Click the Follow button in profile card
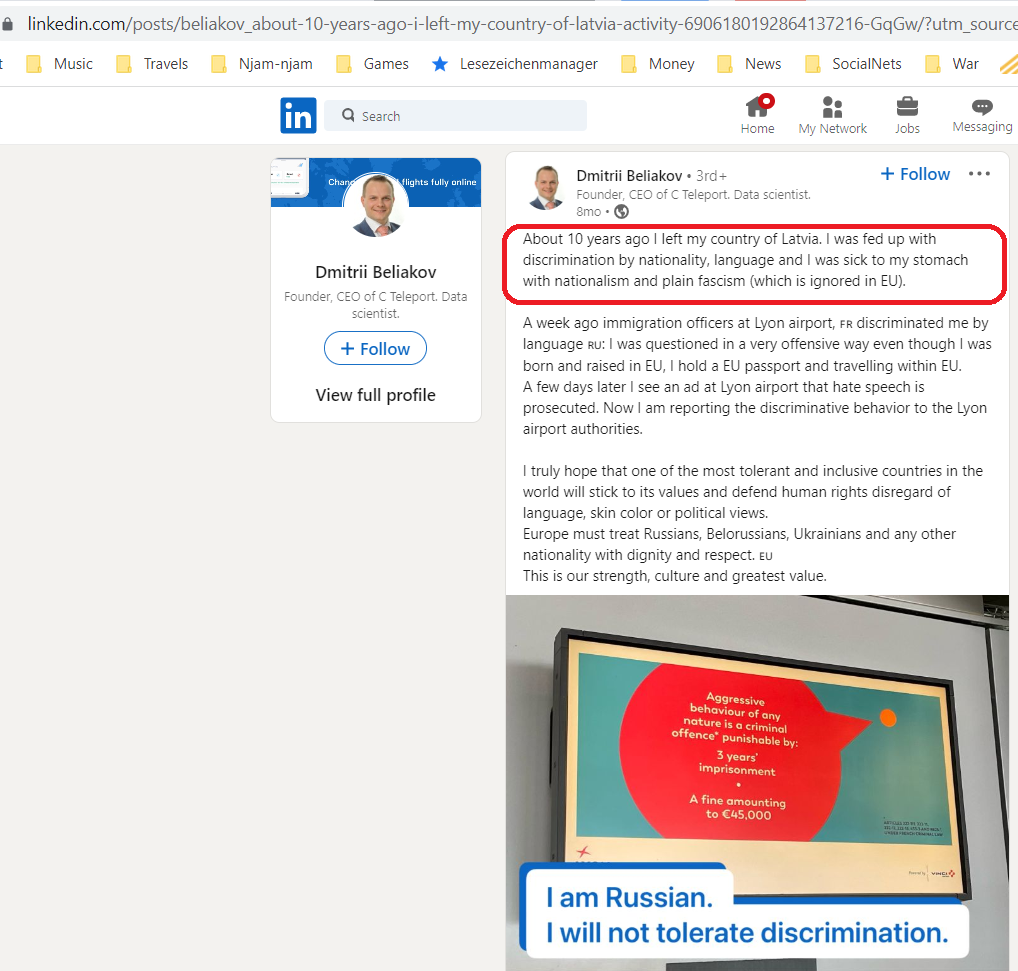 (x=375, y=349)
